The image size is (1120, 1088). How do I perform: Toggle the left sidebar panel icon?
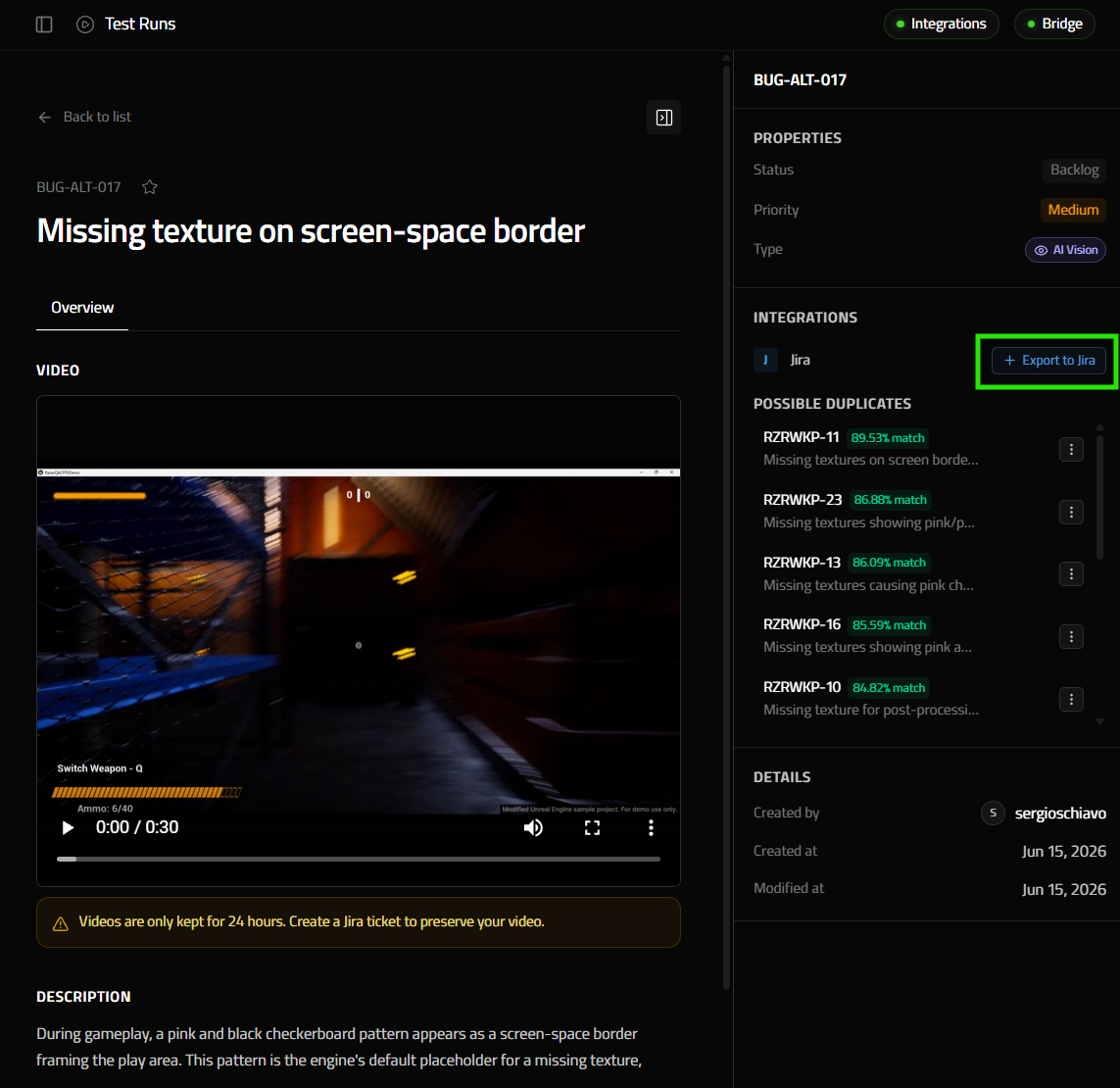(x=44, y=25)
